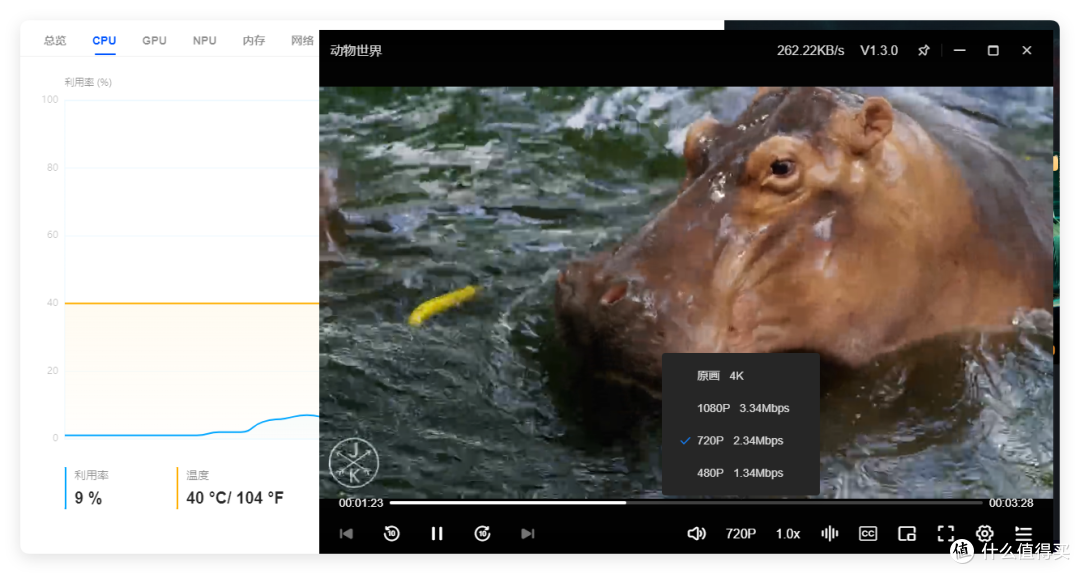Click the 温度 label

pos(197,475)
